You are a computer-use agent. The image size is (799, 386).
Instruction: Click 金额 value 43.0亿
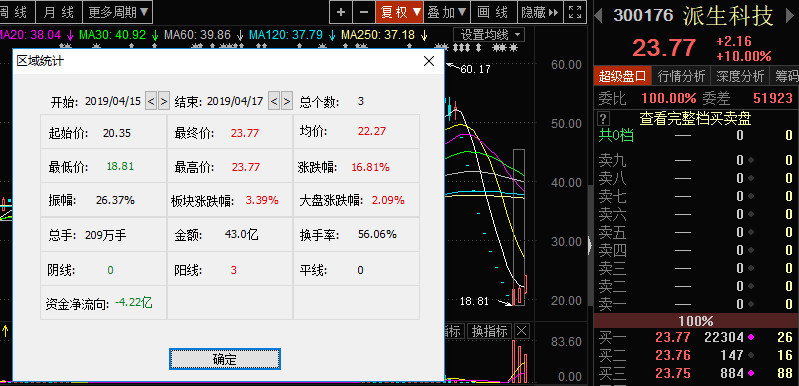(242, 235)
